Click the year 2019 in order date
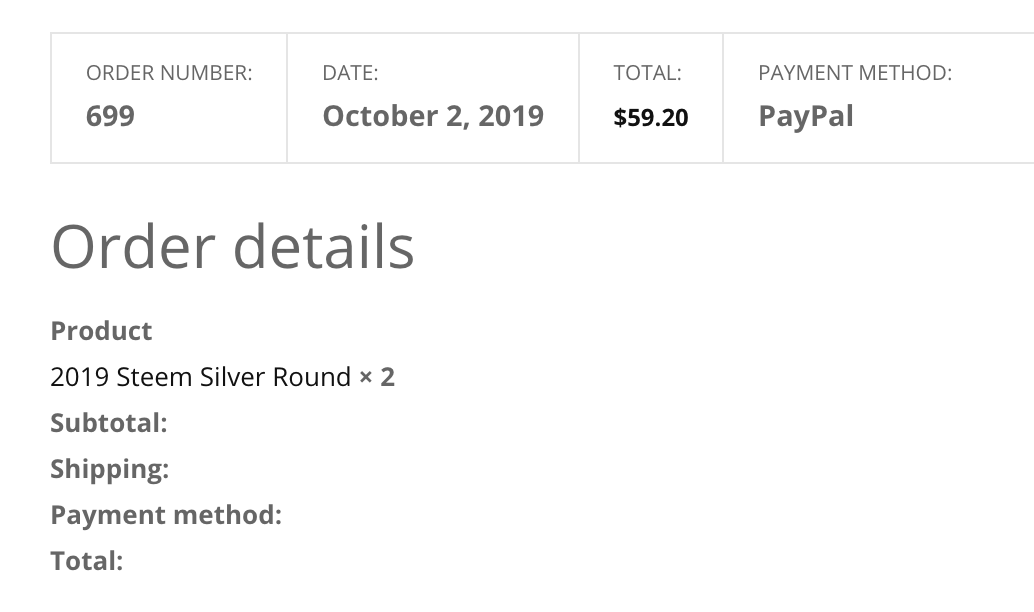The width and height of the screenshot is (1034, 612). (510, 116)
